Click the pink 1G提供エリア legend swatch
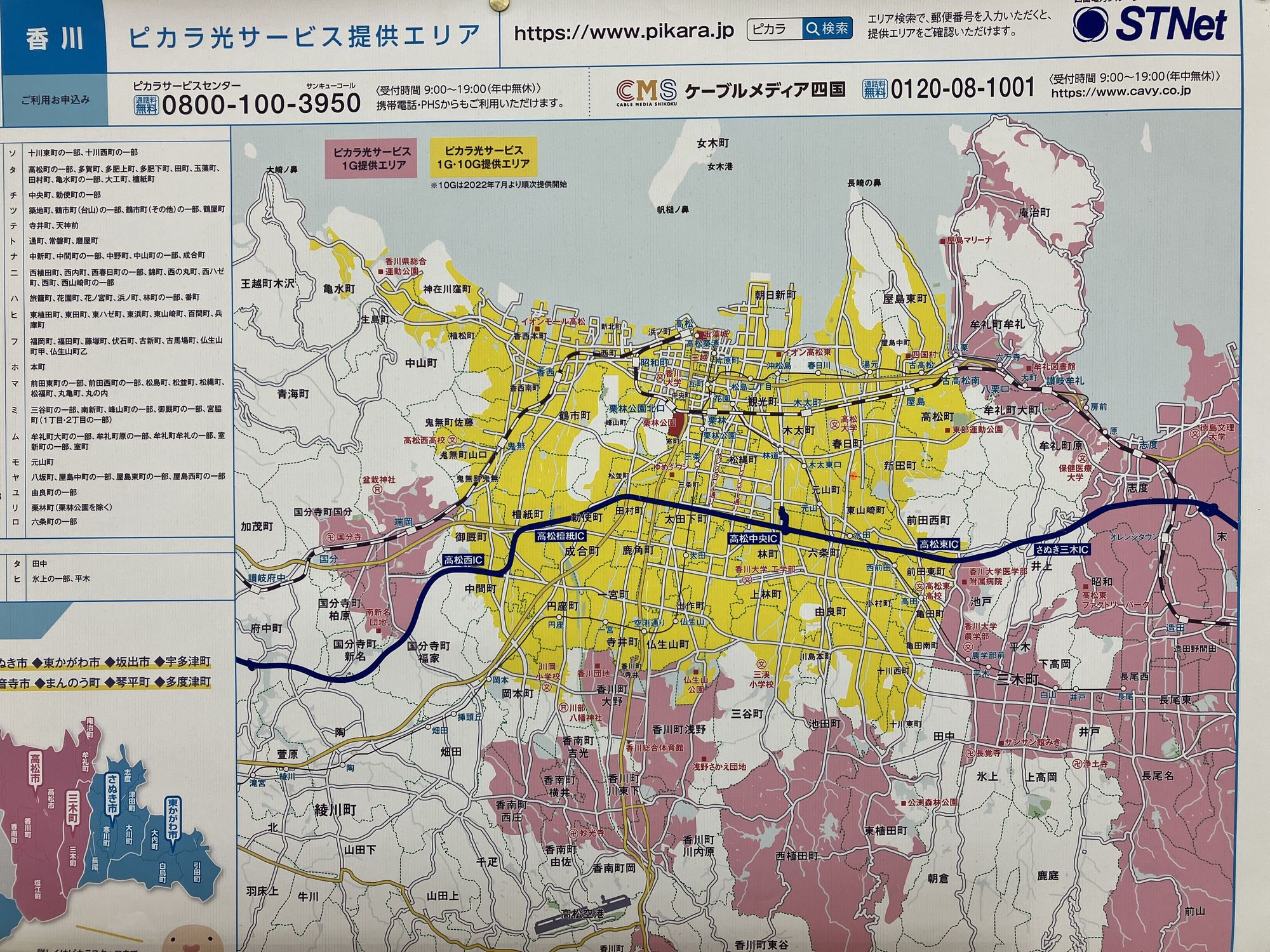 point(372,159)
